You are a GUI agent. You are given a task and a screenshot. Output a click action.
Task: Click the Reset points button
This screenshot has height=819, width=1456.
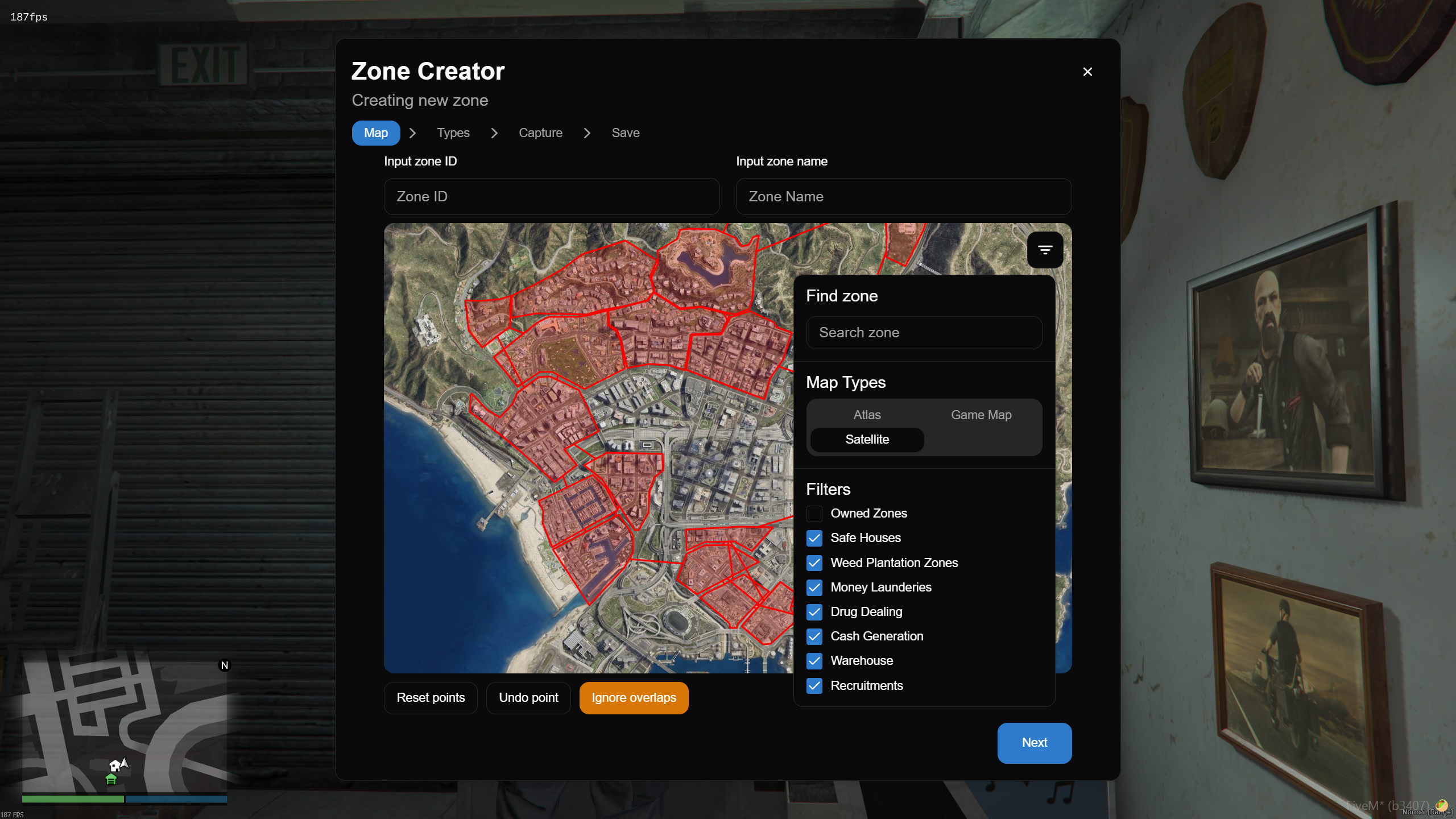pos(431,698)
